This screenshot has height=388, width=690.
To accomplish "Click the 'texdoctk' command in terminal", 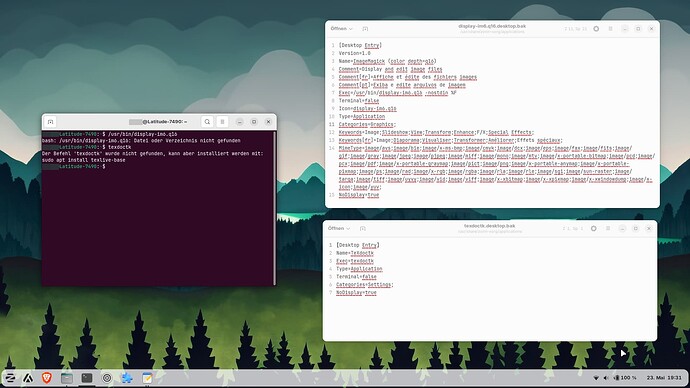I will coord(120,147).
